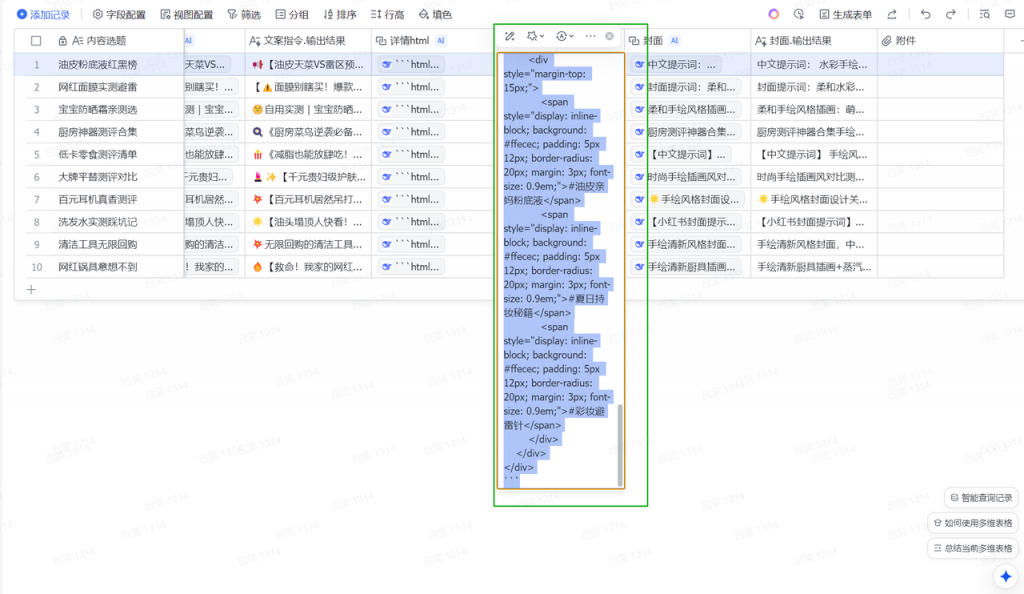Toggle the select-all rows checkbox
Viewport: 1024px width, 594px height.
point(36,40)
